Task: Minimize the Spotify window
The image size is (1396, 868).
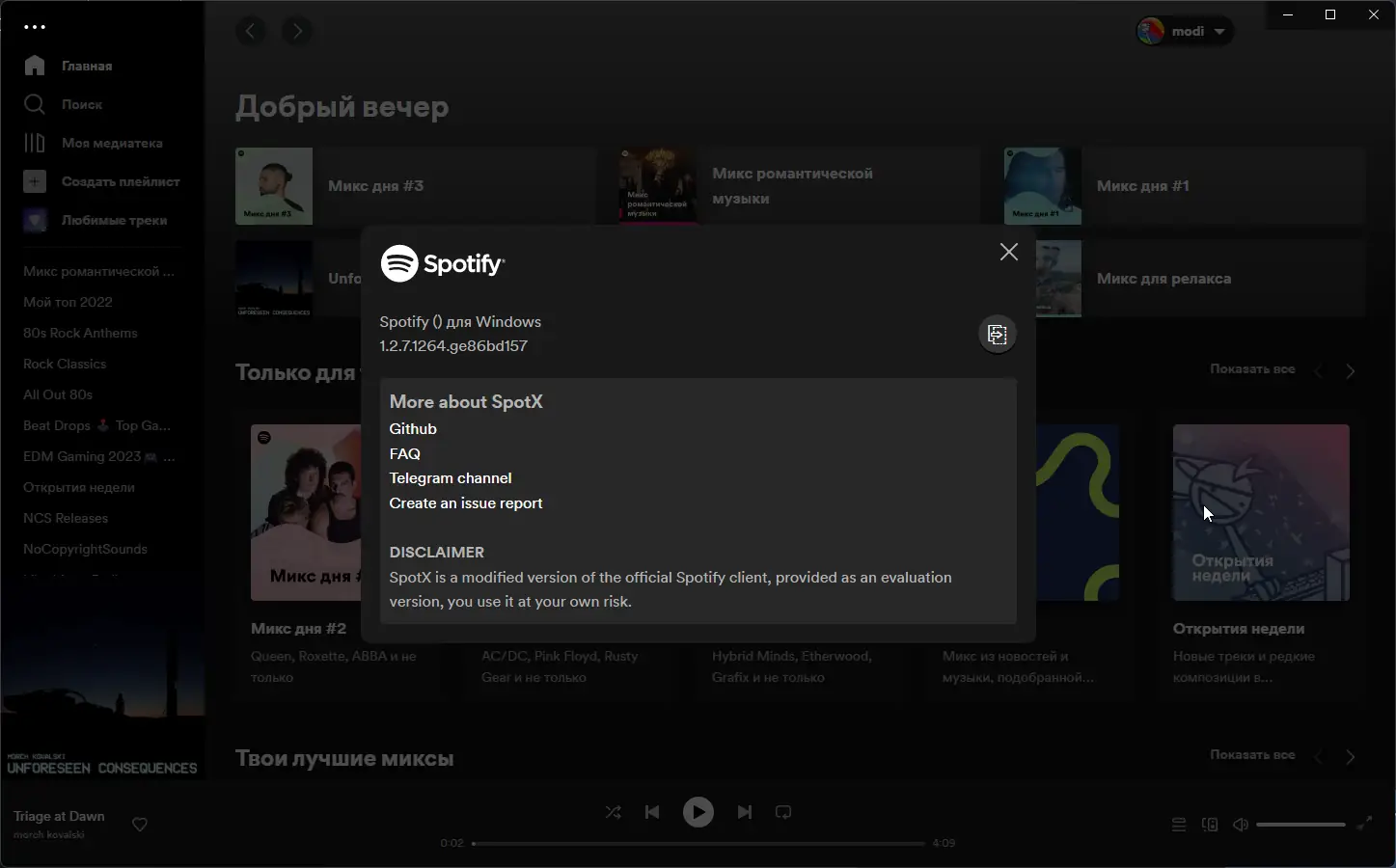Action: [1288, 14]
